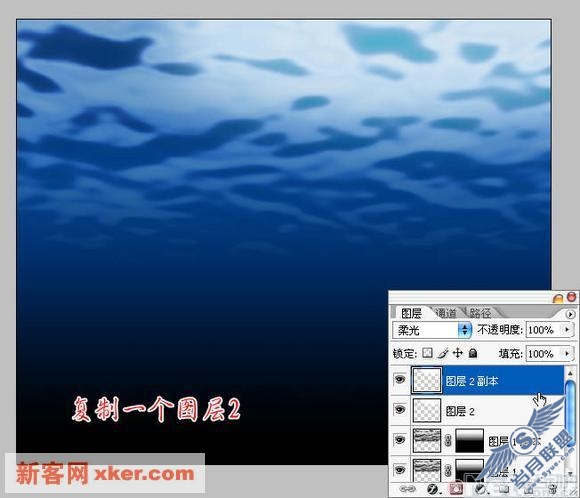Switch to the 路径 tab
This screenshot has height=498, width=580.
(480, 313)
